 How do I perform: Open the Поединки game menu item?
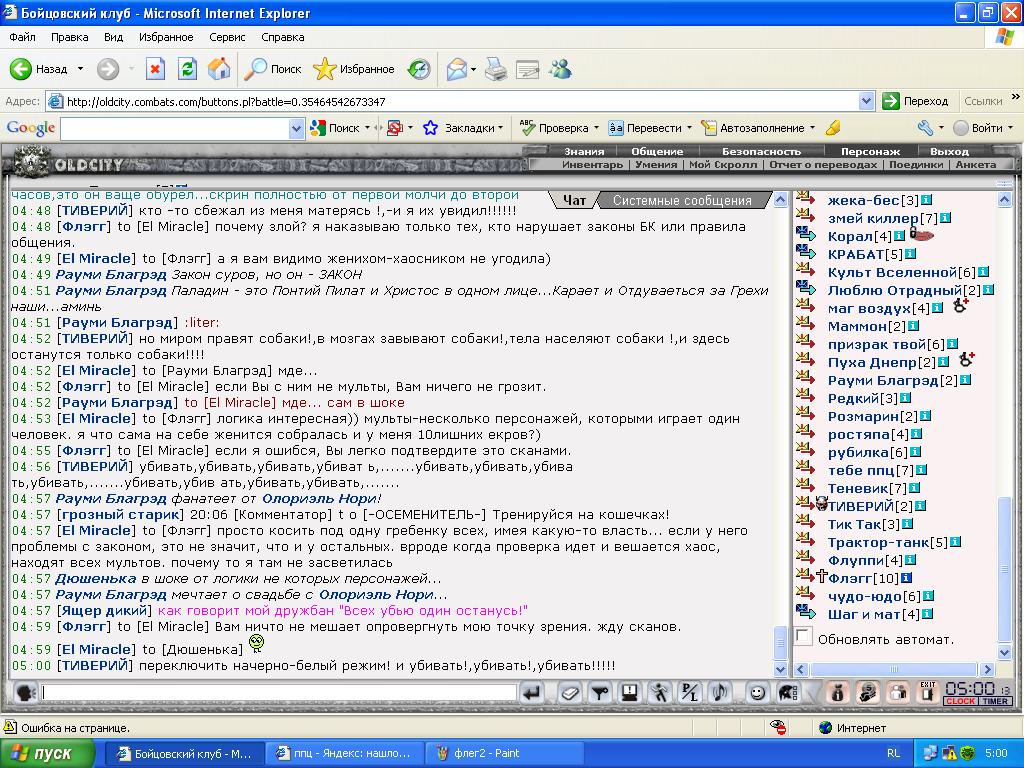[916, 165]
